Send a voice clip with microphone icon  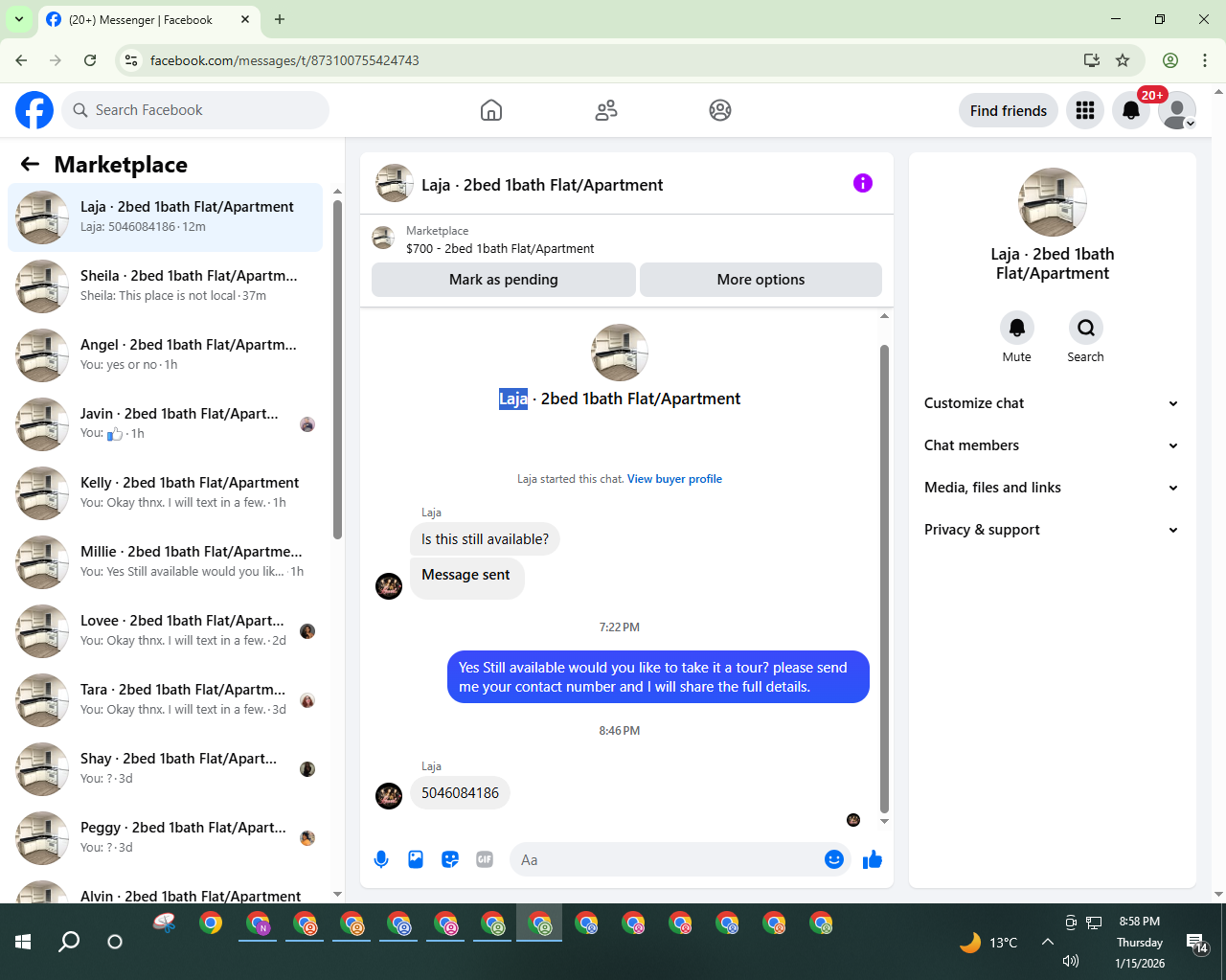(x=381, y=859)
